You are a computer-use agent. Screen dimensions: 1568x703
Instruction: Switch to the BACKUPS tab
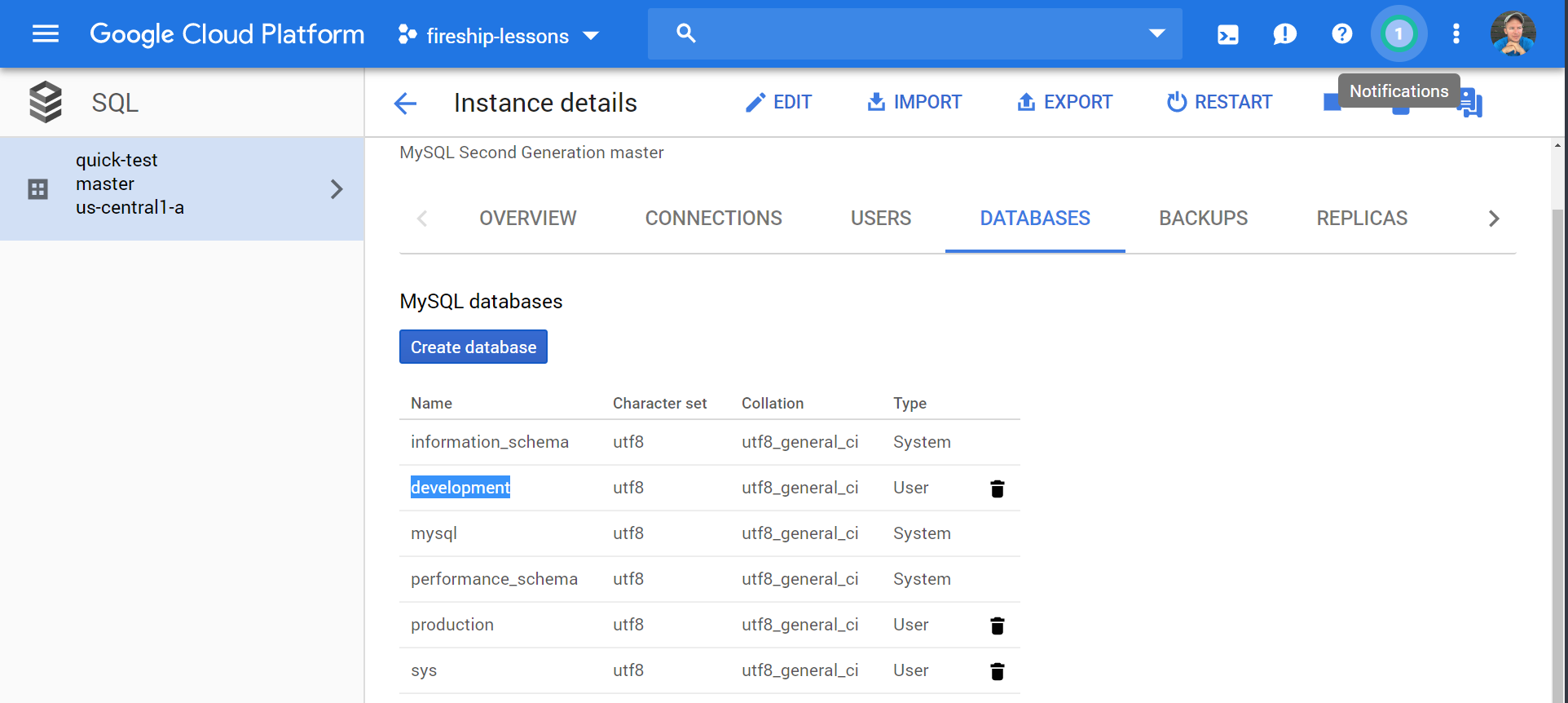[1203, 219]
